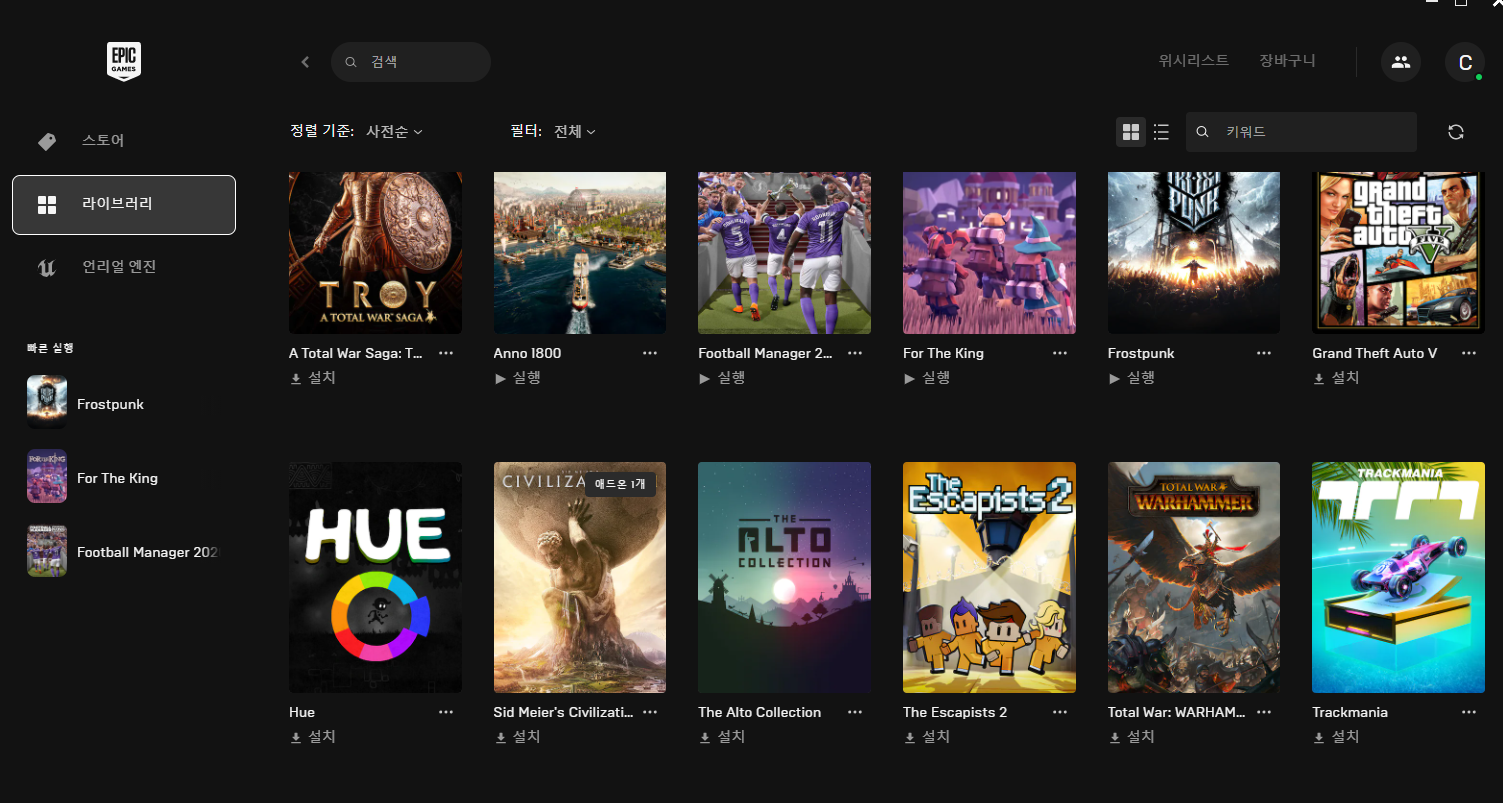1503x803 pixels.
Task: Click the 검색 search field
Action: [411, 62]
